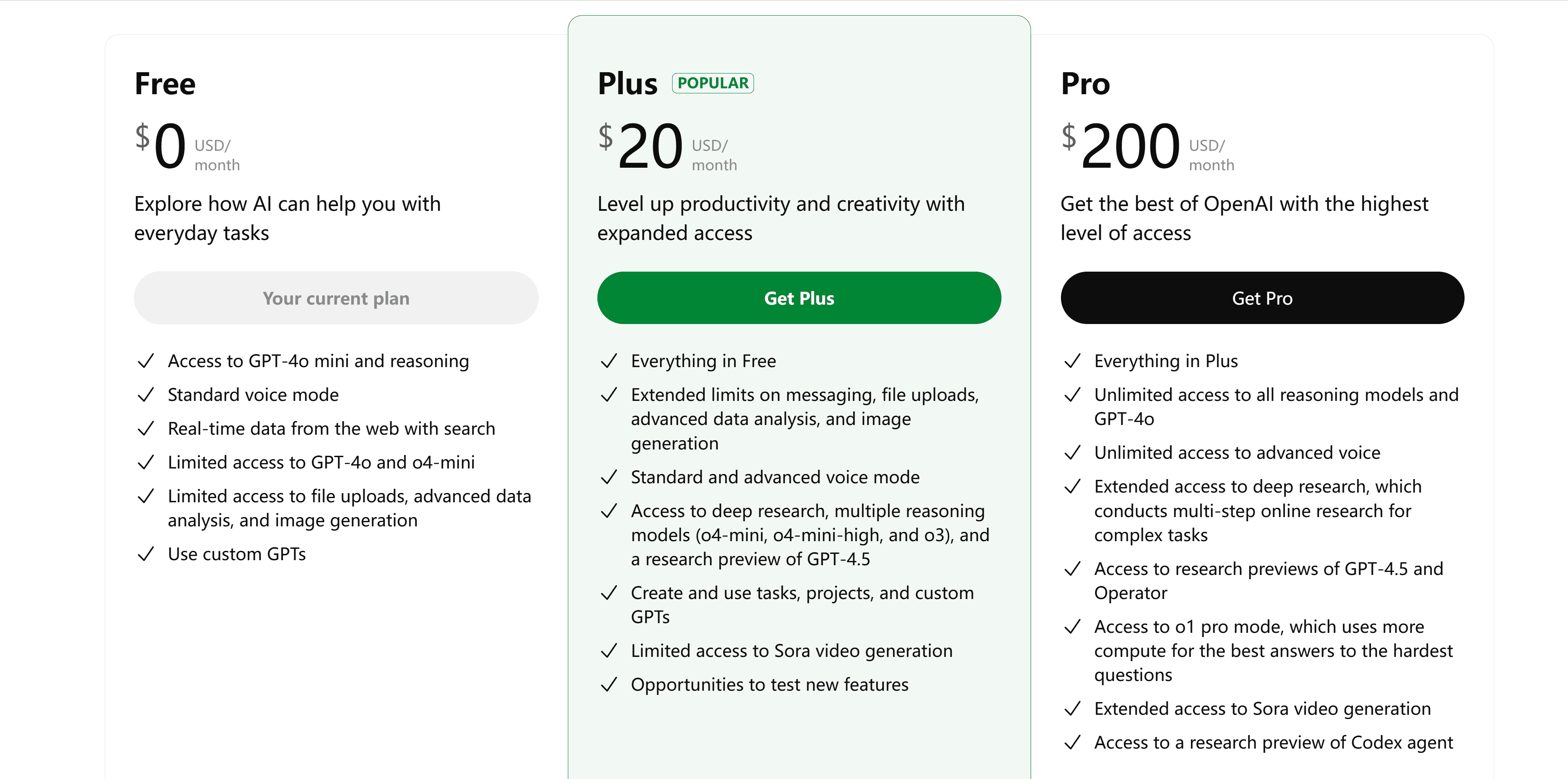This screenshot has width=1568, height=779.
Task: Click checkmark beside Opportunities to test new features
Action: (609, 685)
